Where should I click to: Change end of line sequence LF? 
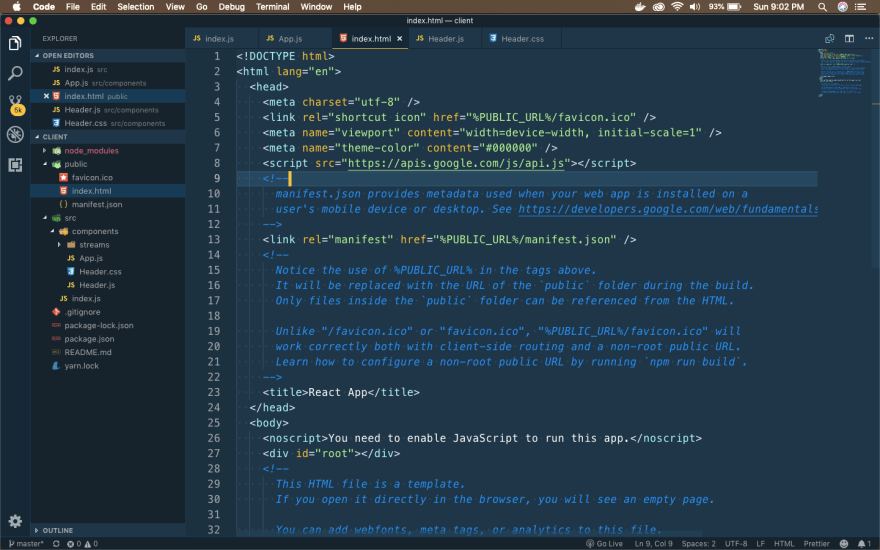coord(760,543)
